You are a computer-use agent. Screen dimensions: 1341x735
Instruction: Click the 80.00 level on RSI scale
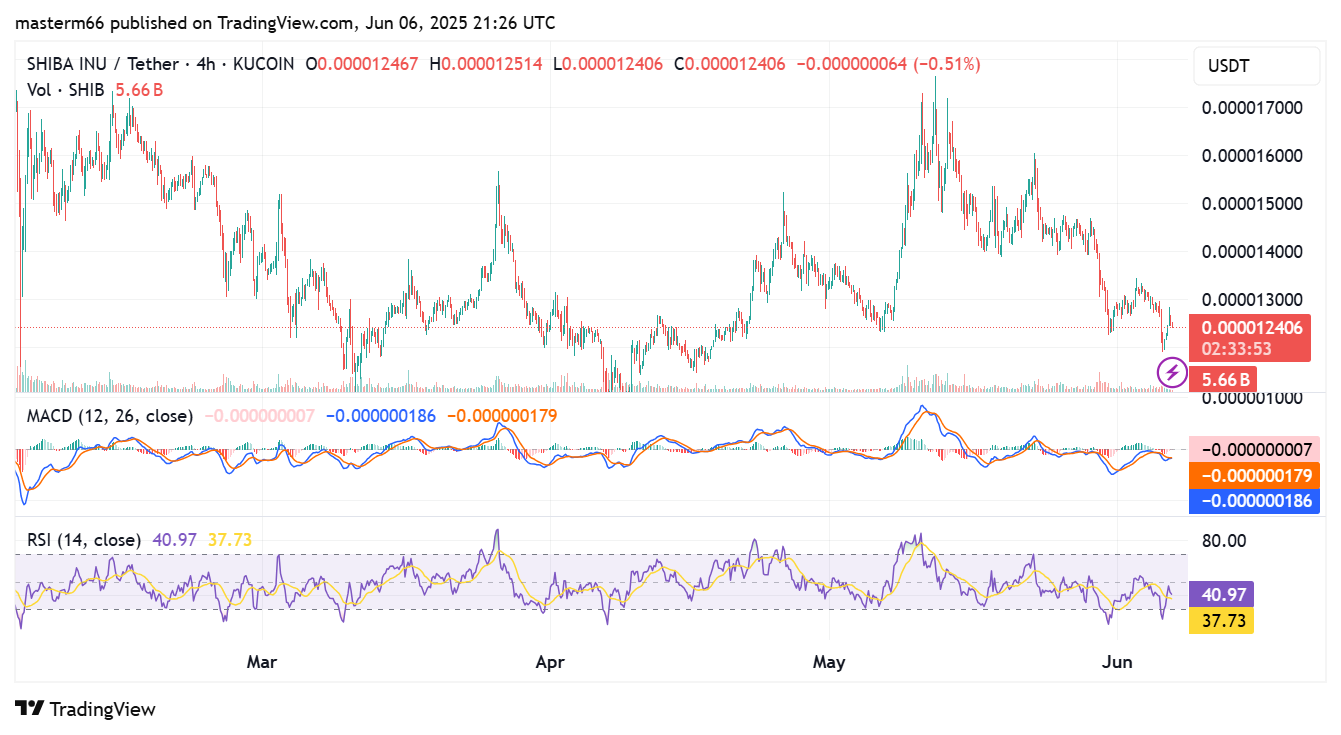point(1222,541)
